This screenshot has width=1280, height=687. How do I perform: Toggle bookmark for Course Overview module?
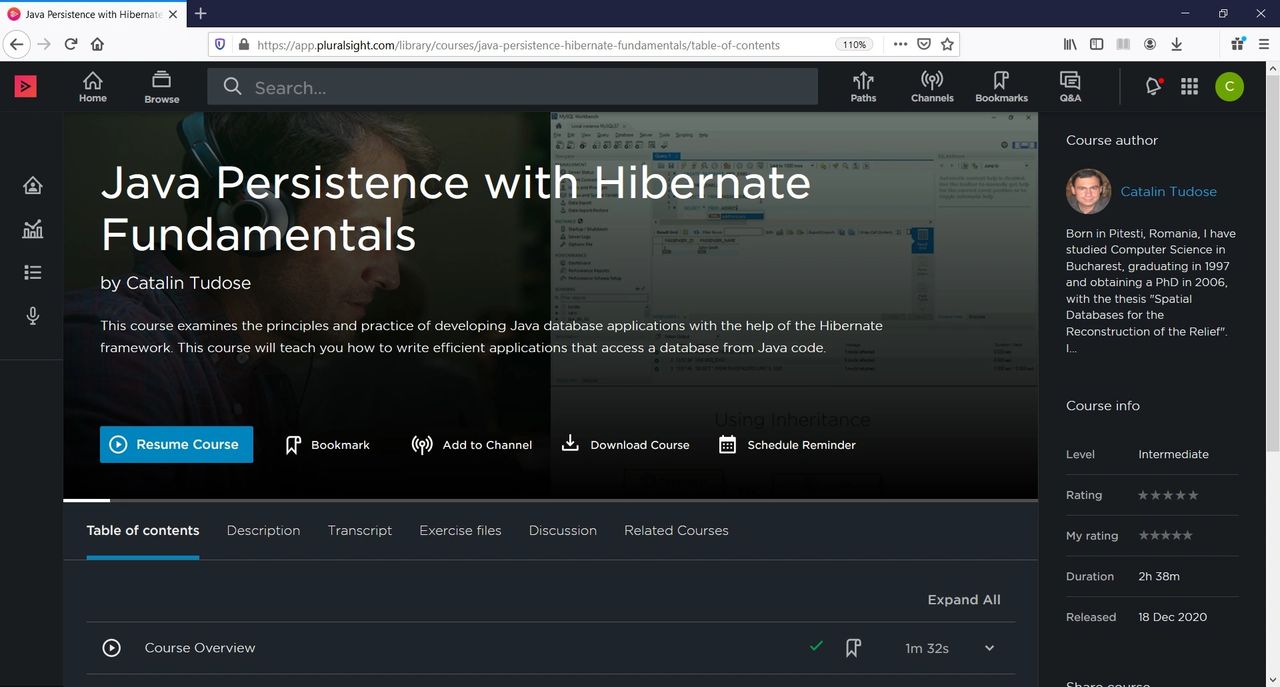coord(853,648)
